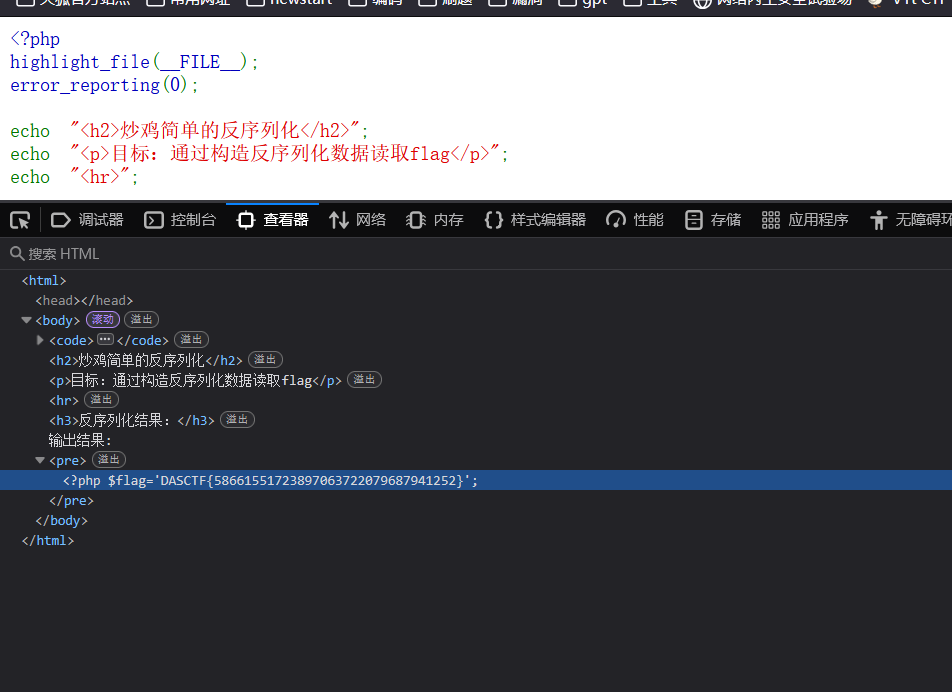Viewport: 952px width, 692px height.
Task: Click the 溢出 badge next to pre
Action: click(108, 460)
